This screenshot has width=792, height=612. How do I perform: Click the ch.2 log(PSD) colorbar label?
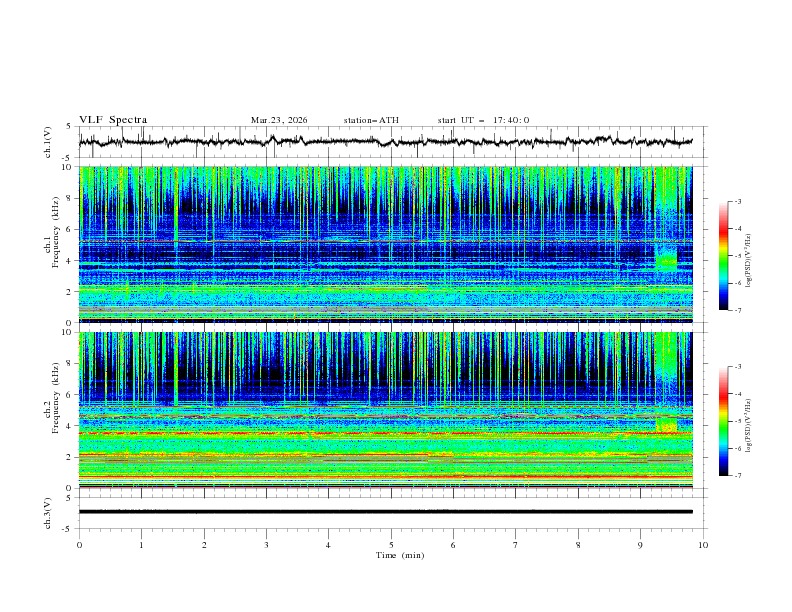(x=748, y=425)
